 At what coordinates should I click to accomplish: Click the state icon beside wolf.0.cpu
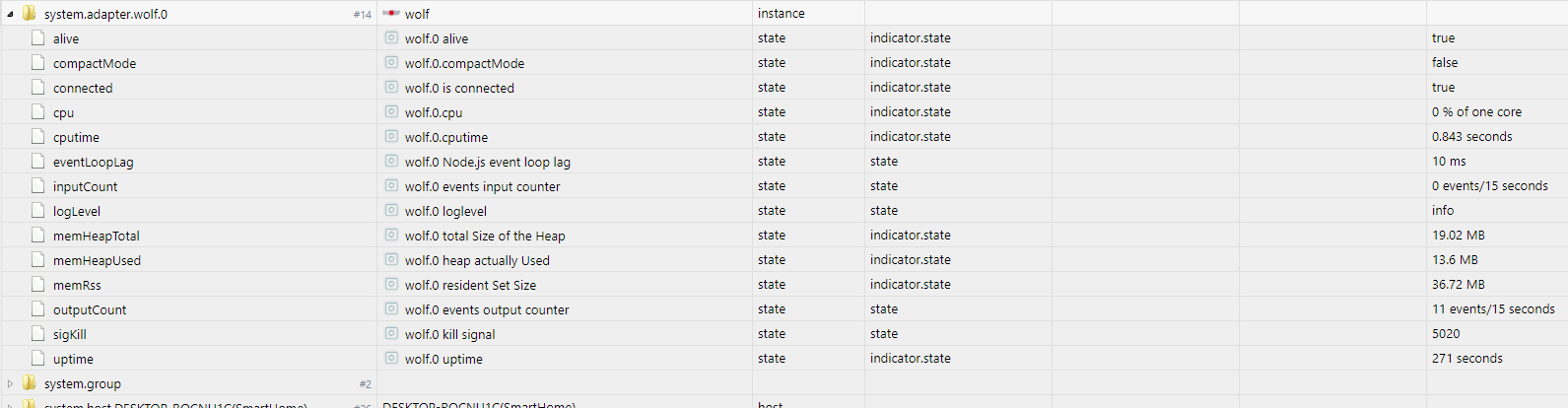click(391, 111)
